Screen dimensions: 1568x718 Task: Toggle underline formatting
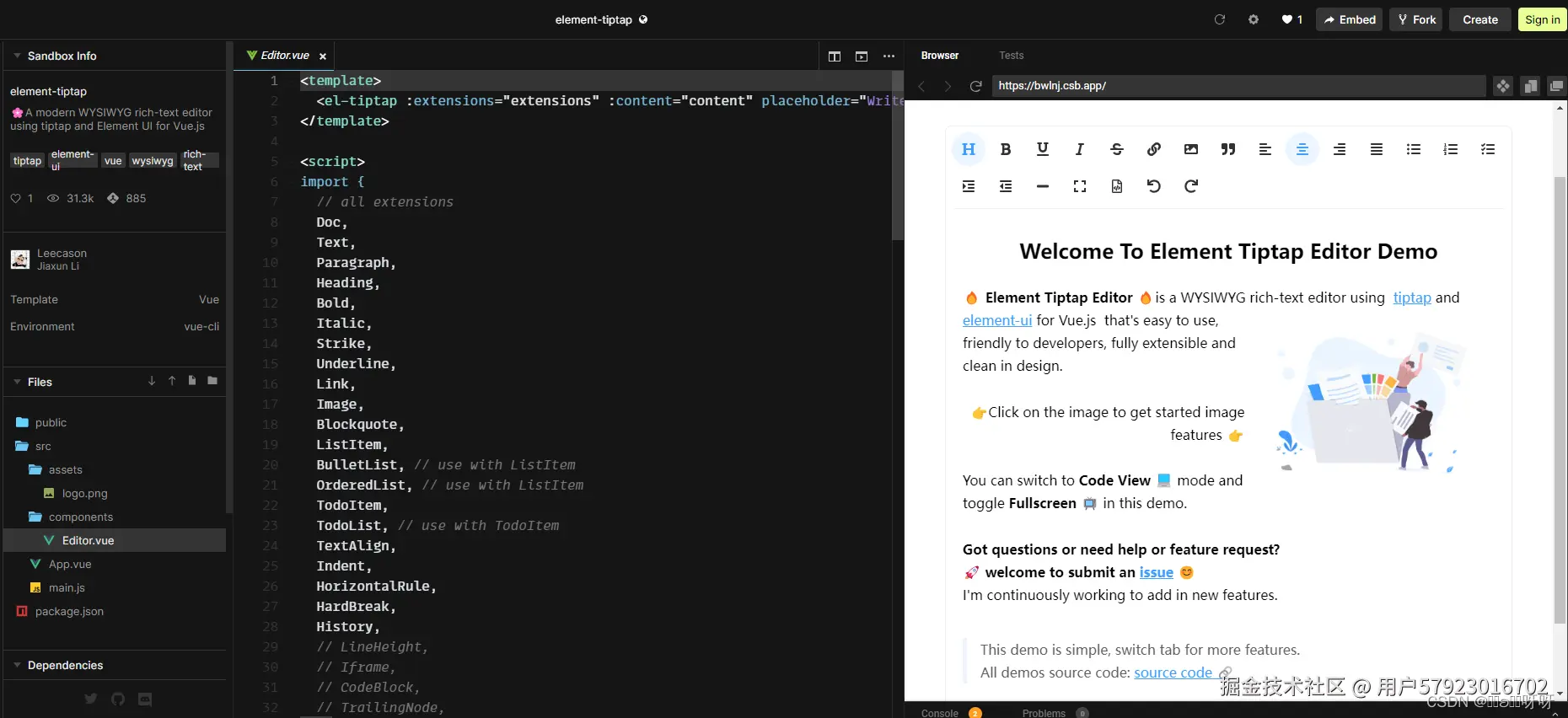point(1043,149)
